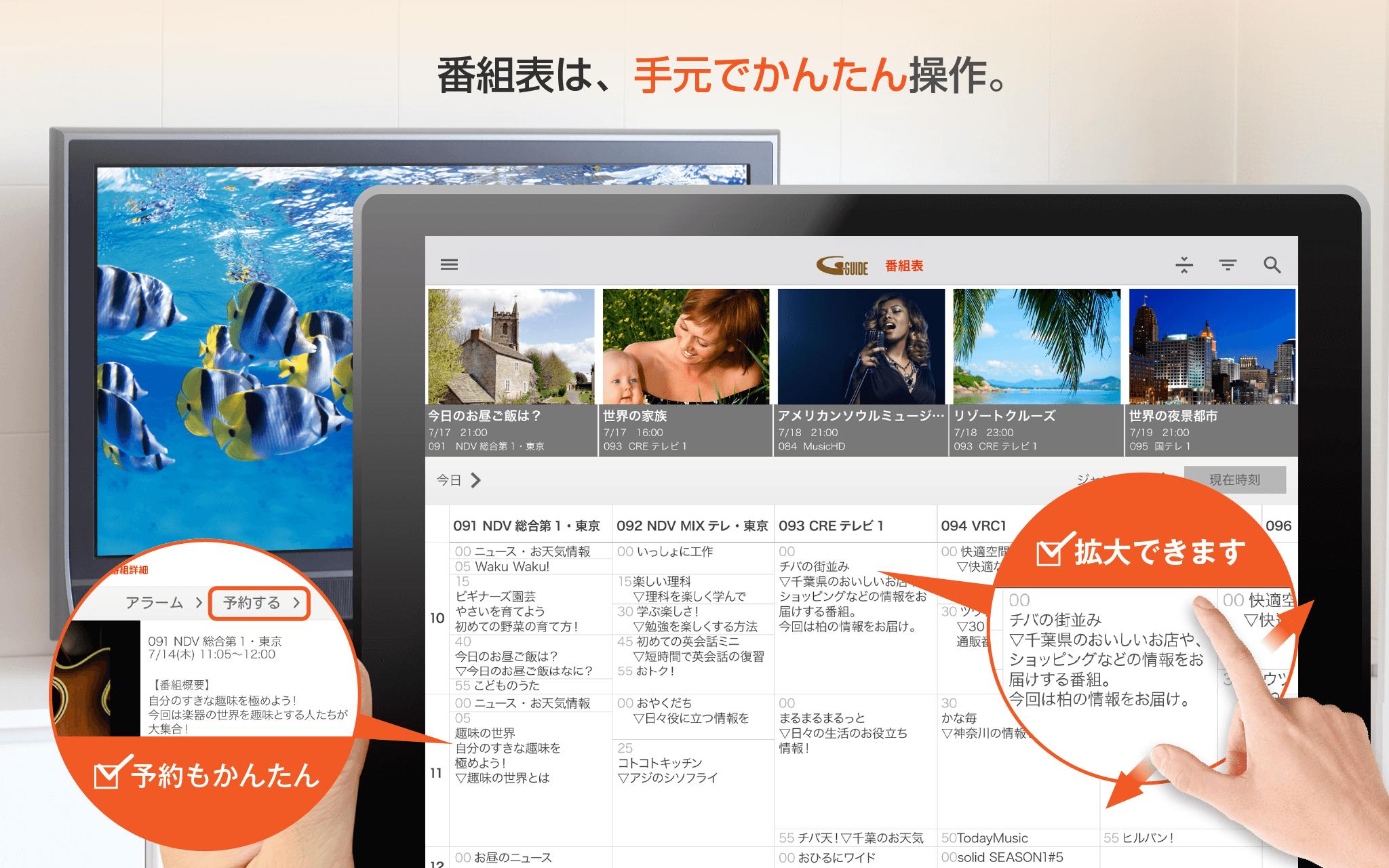Screen dimensions: 1389x868
Task: Open program 55 おトク!
Action: pos(693,678)
